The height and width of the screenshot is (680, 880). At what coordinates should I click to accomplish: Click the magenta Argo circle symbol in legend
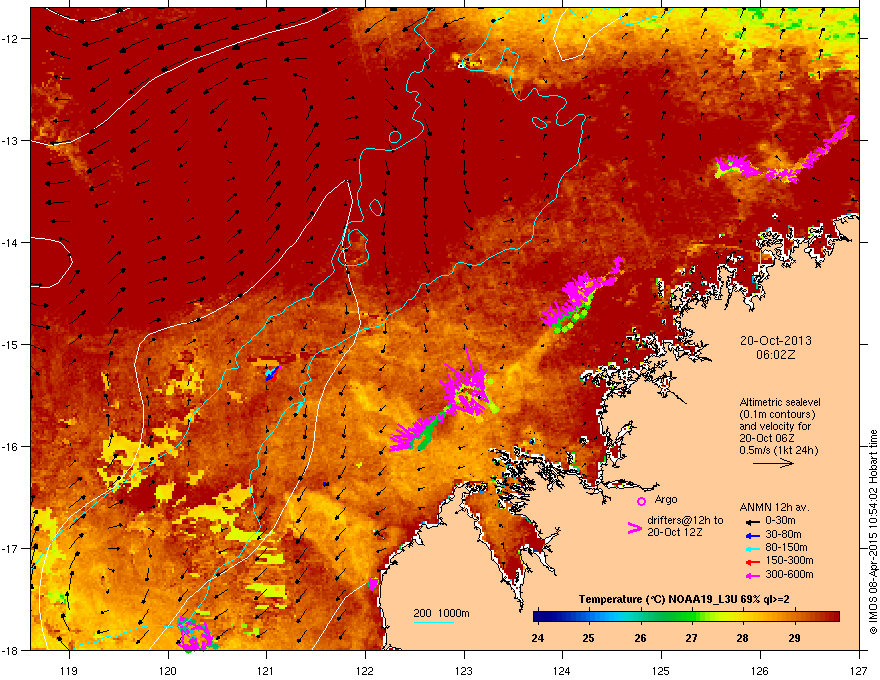pyautogui.click(x=641, y=501)
